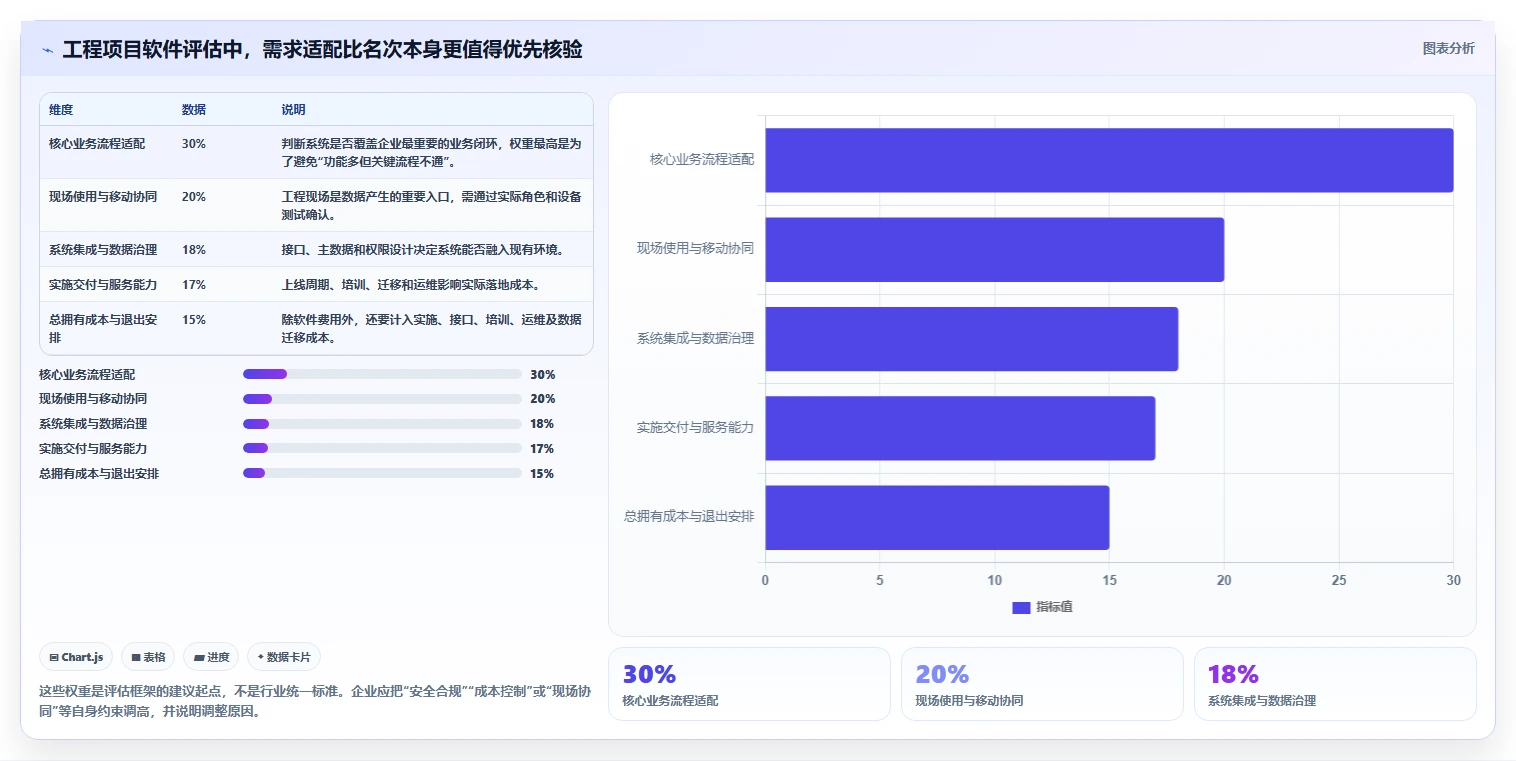Screen dimensions: 1516x761
Task: Open the 20% 现场使用与移动协同 data card
Action: 1042,684
